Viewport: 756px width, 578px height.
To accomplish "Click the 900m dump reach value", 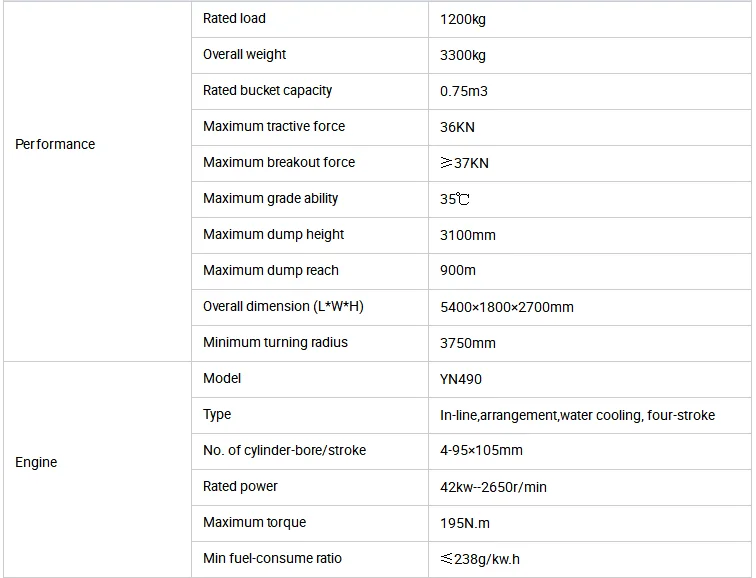I will (458, 271).
